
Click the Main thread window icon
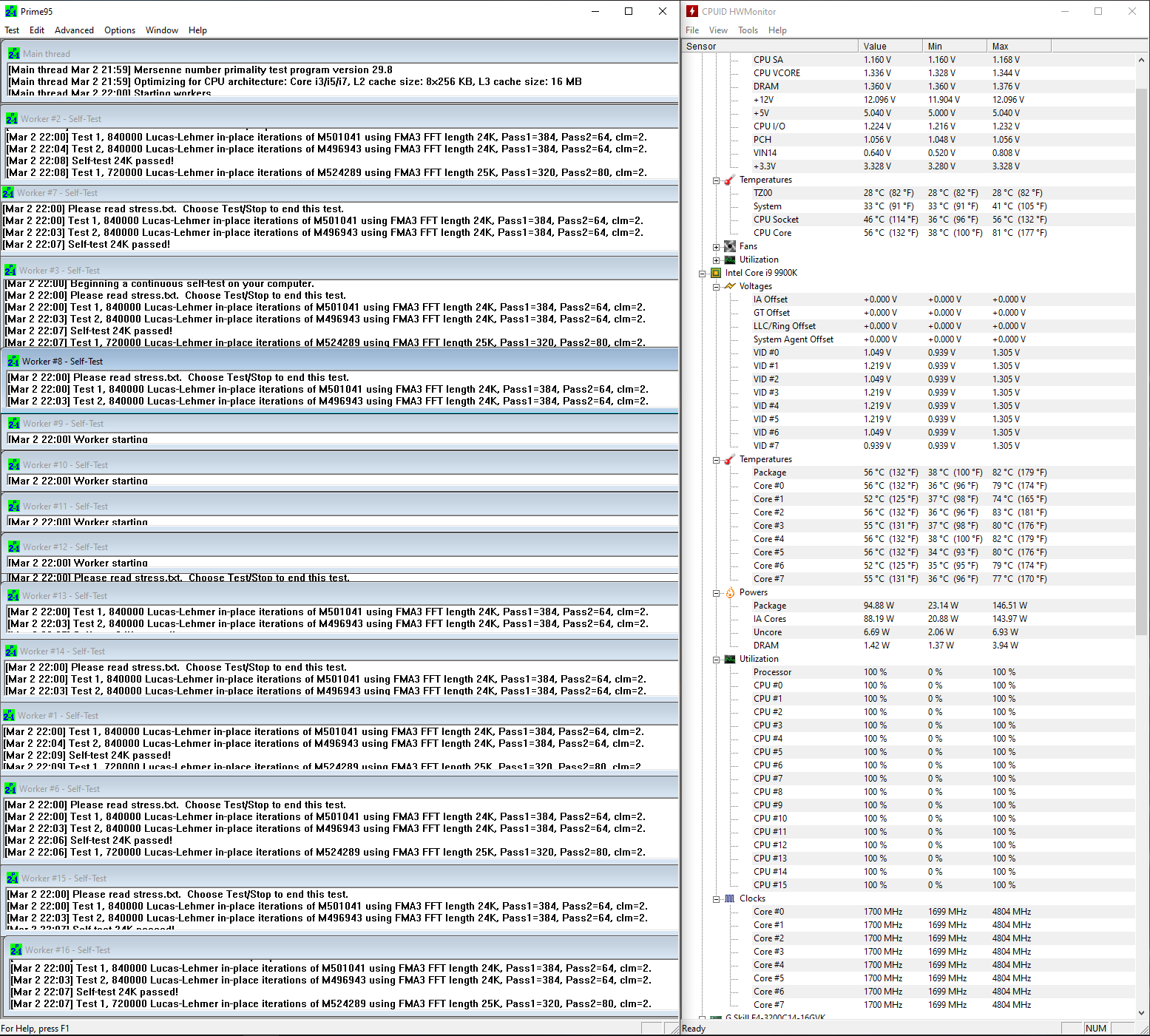point(14,53)
